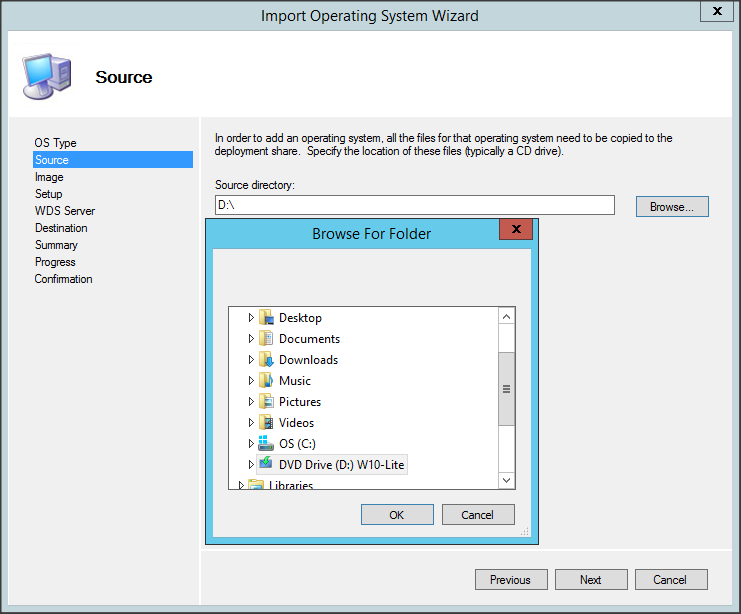Click the Music folder icon
The image size is (741, 614).
pyautogui.click(x=266, y=380)
